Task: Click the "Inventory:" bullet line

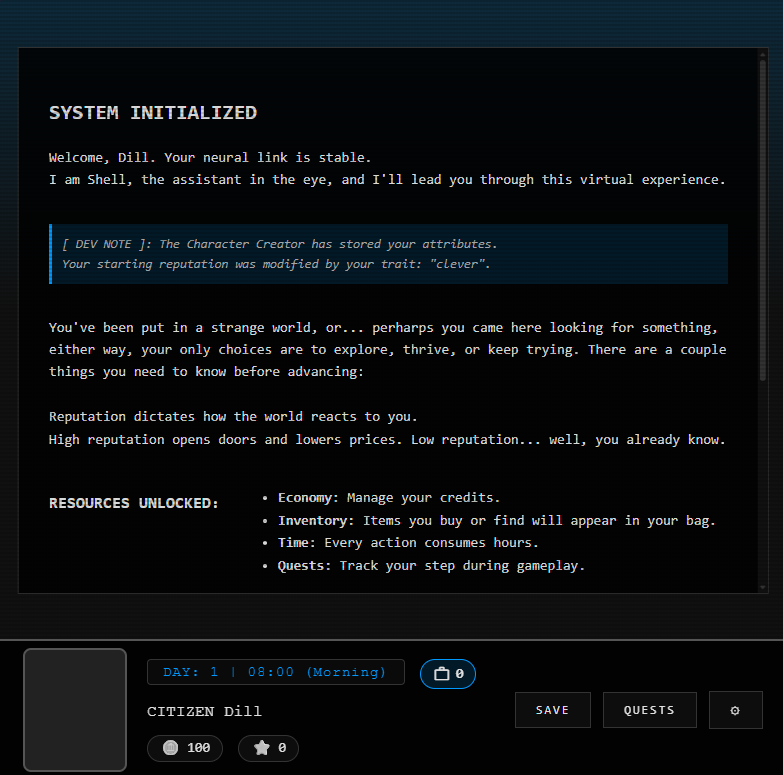Action: (496, 520)
